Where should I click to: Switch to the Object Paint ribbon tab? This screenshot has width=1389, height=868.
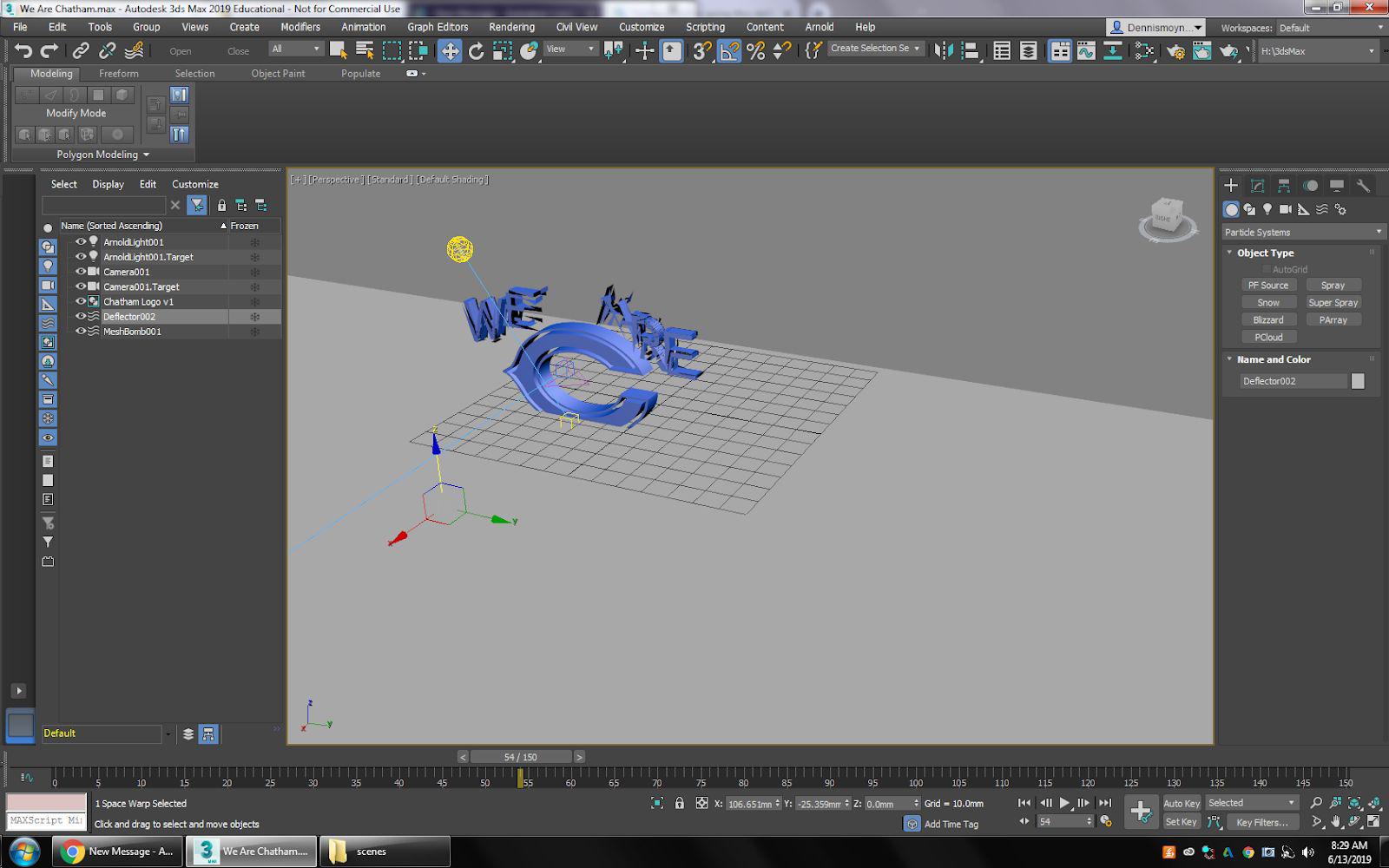tap(278, 74)
